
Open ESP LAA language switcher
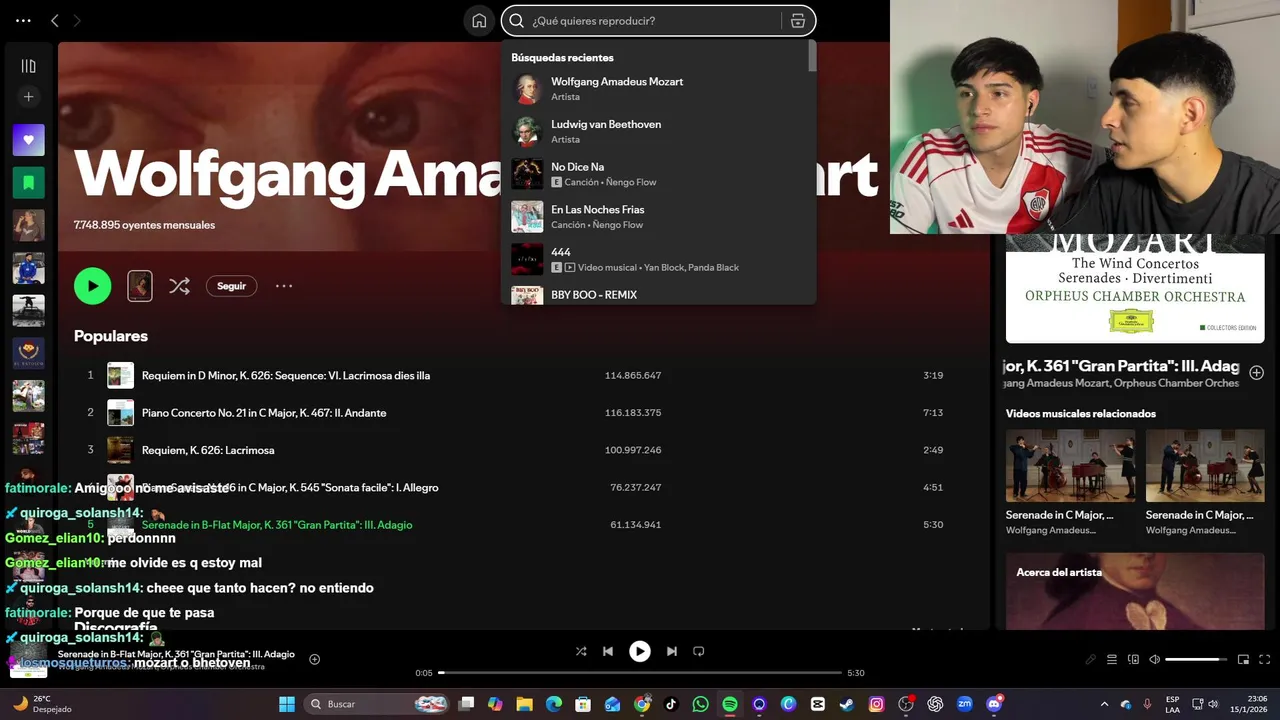[x=1172, y=704]
